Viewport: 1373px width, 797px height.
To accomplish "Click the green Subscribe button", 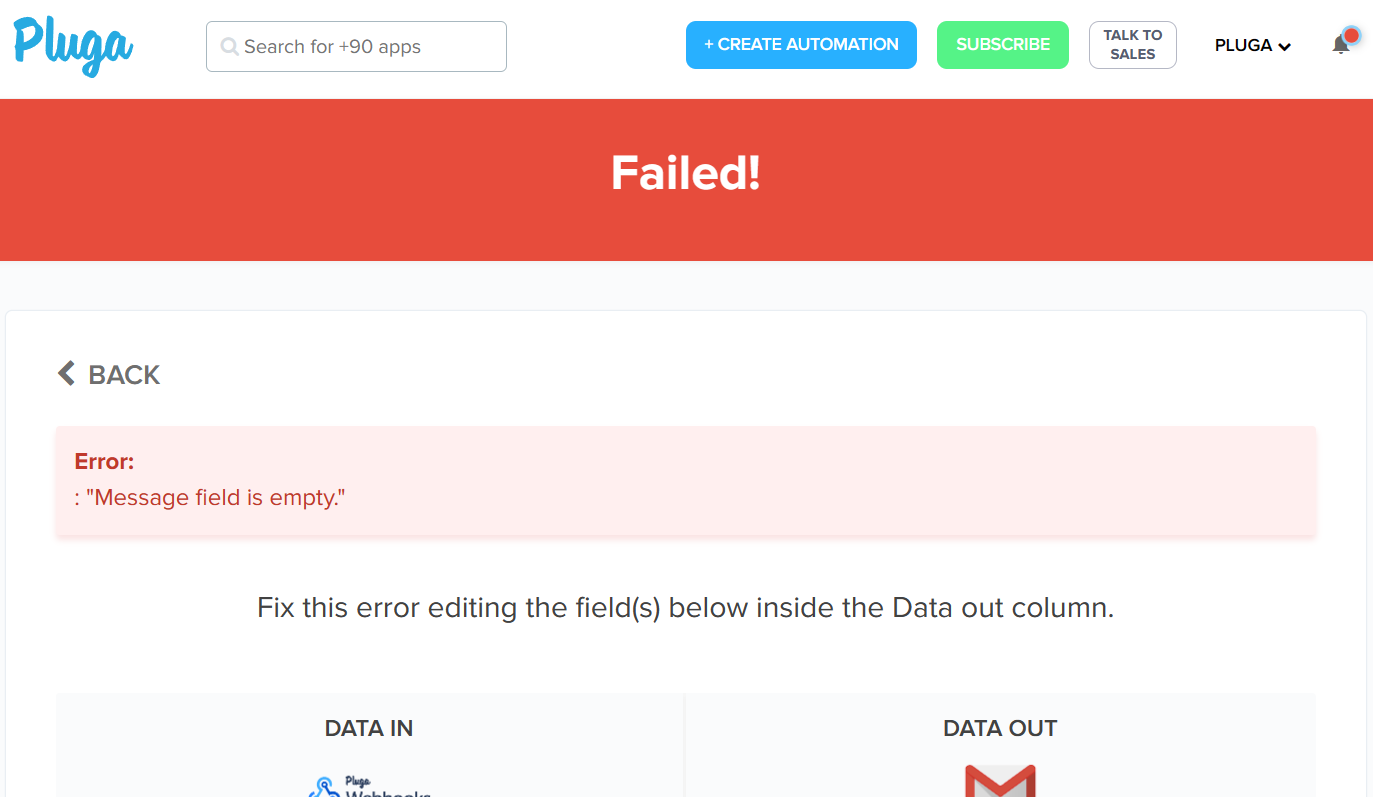I will click(x=1003, y=45).
